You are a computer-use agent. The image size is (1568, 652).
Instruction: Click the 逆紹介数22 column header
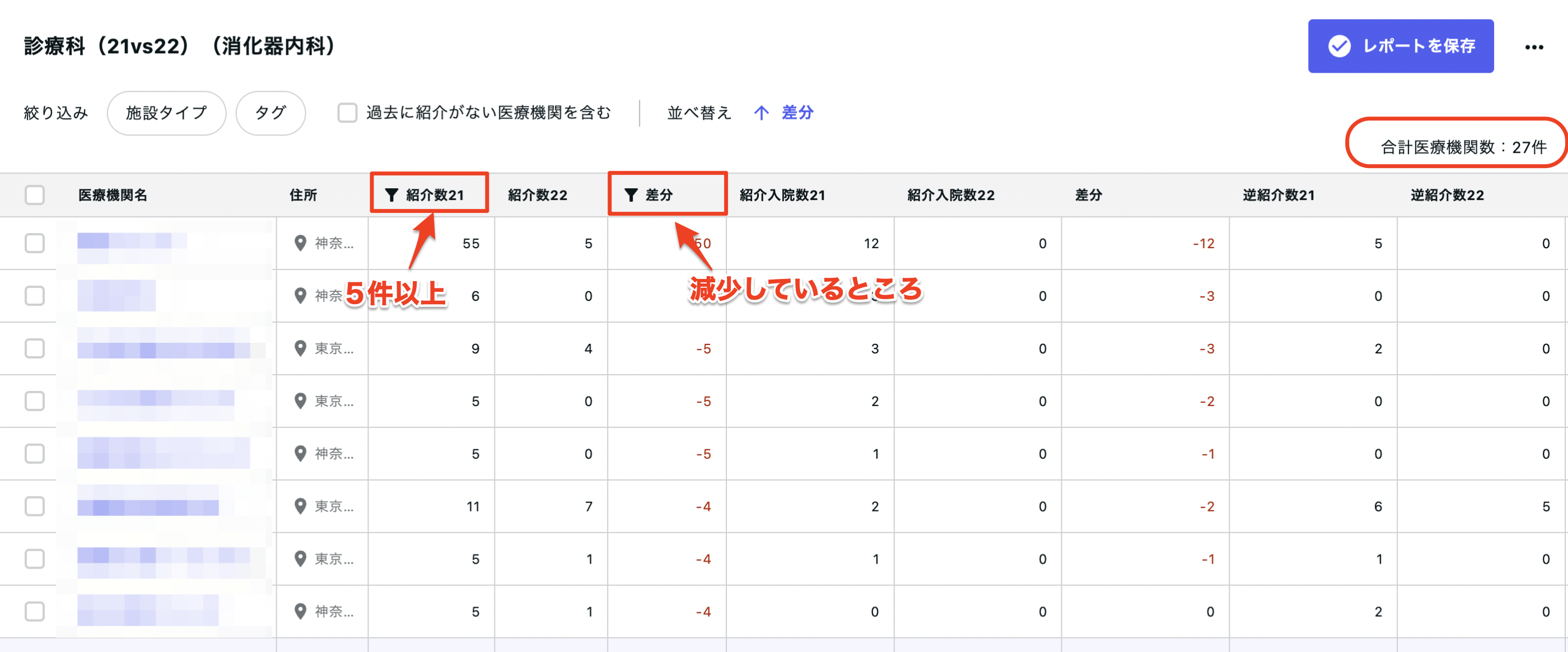pyautogui.click(x=1447, y=195)
